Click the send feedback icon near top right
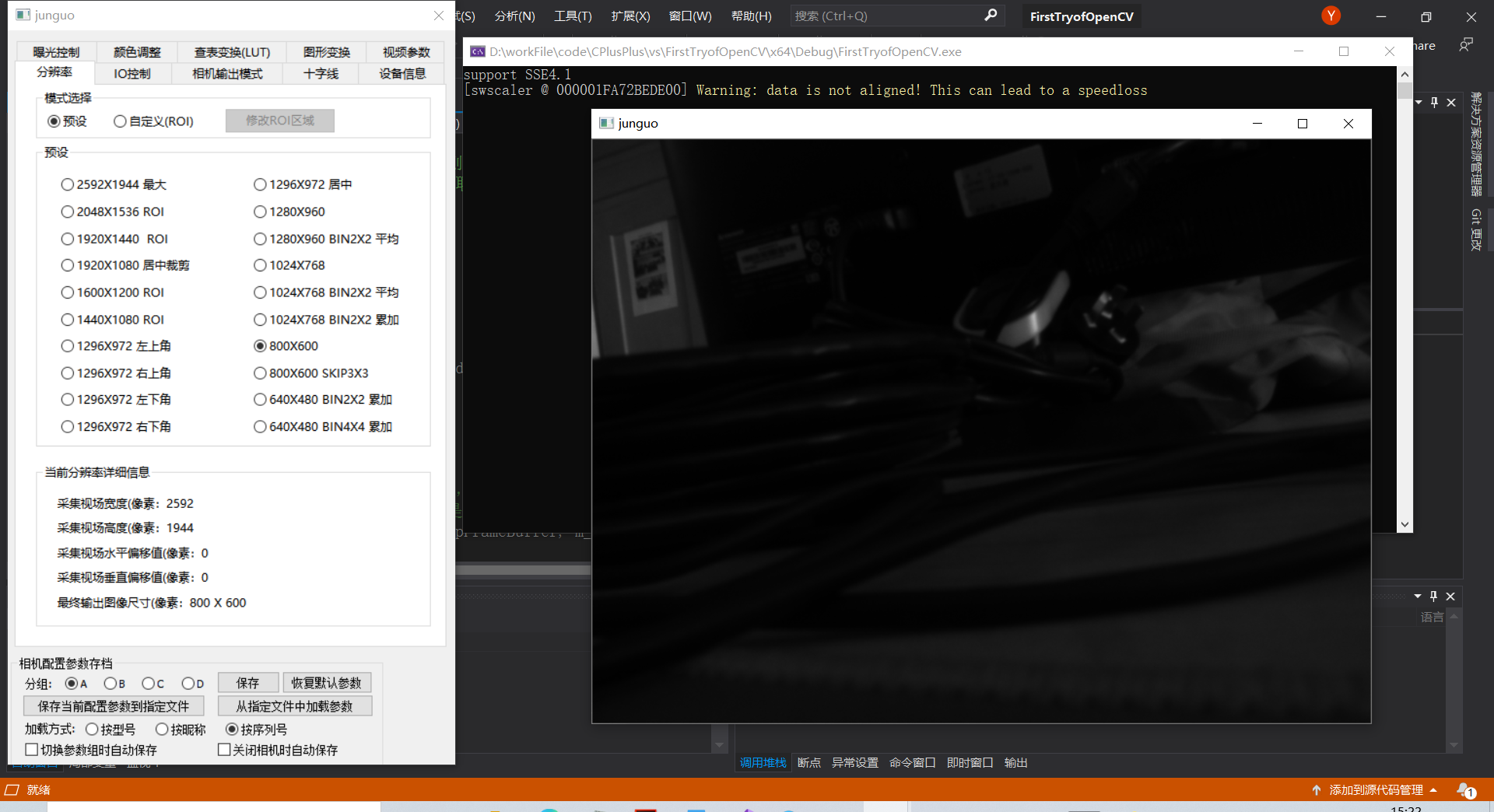1494x812 pixels. (1466, 45)
